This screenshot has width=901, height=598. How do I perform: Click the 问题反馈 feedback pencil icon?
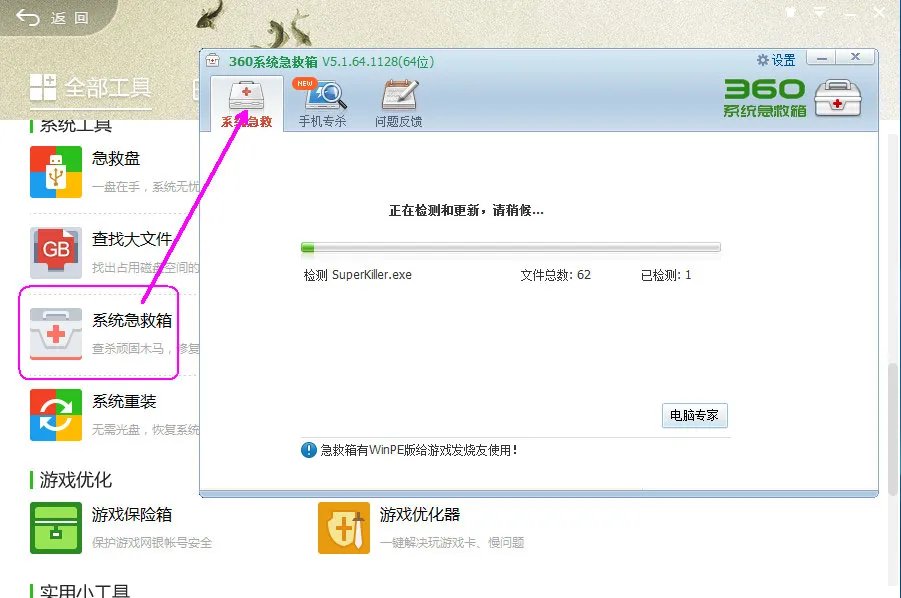click(397, 97)
